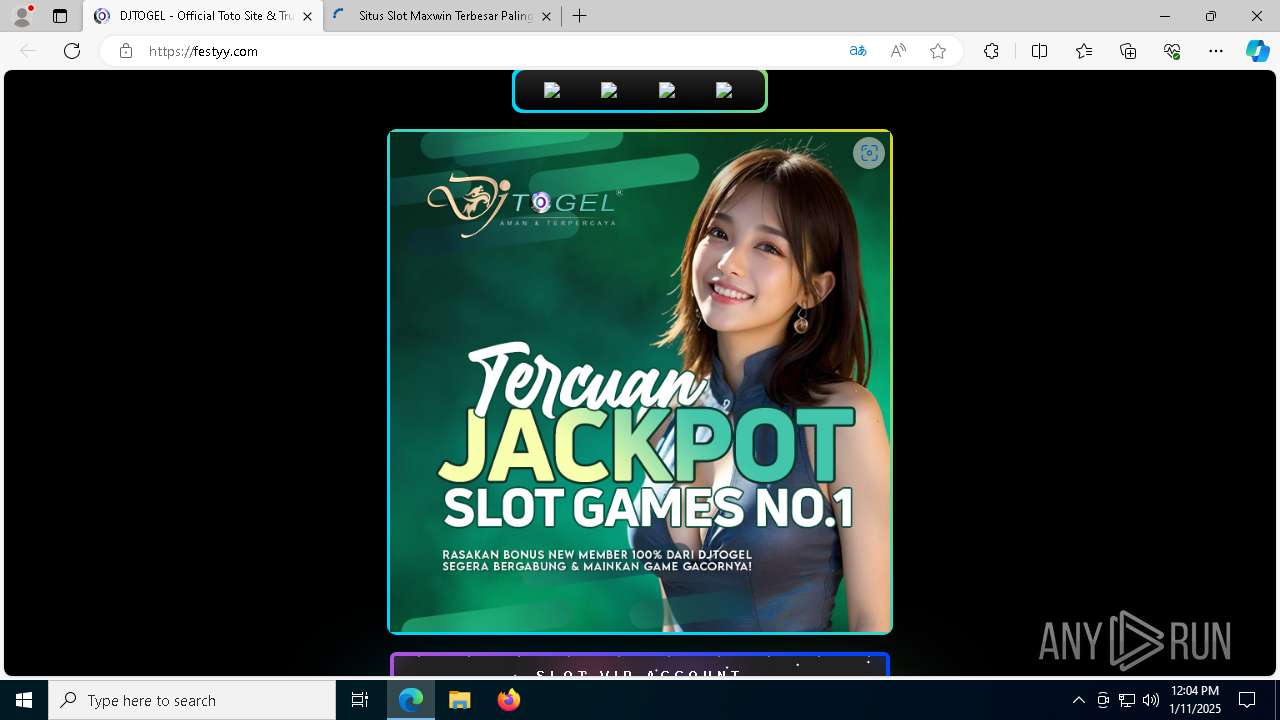1280x720 pixels.
Task: Open the notification center icon
Action: click(1247, 700)
